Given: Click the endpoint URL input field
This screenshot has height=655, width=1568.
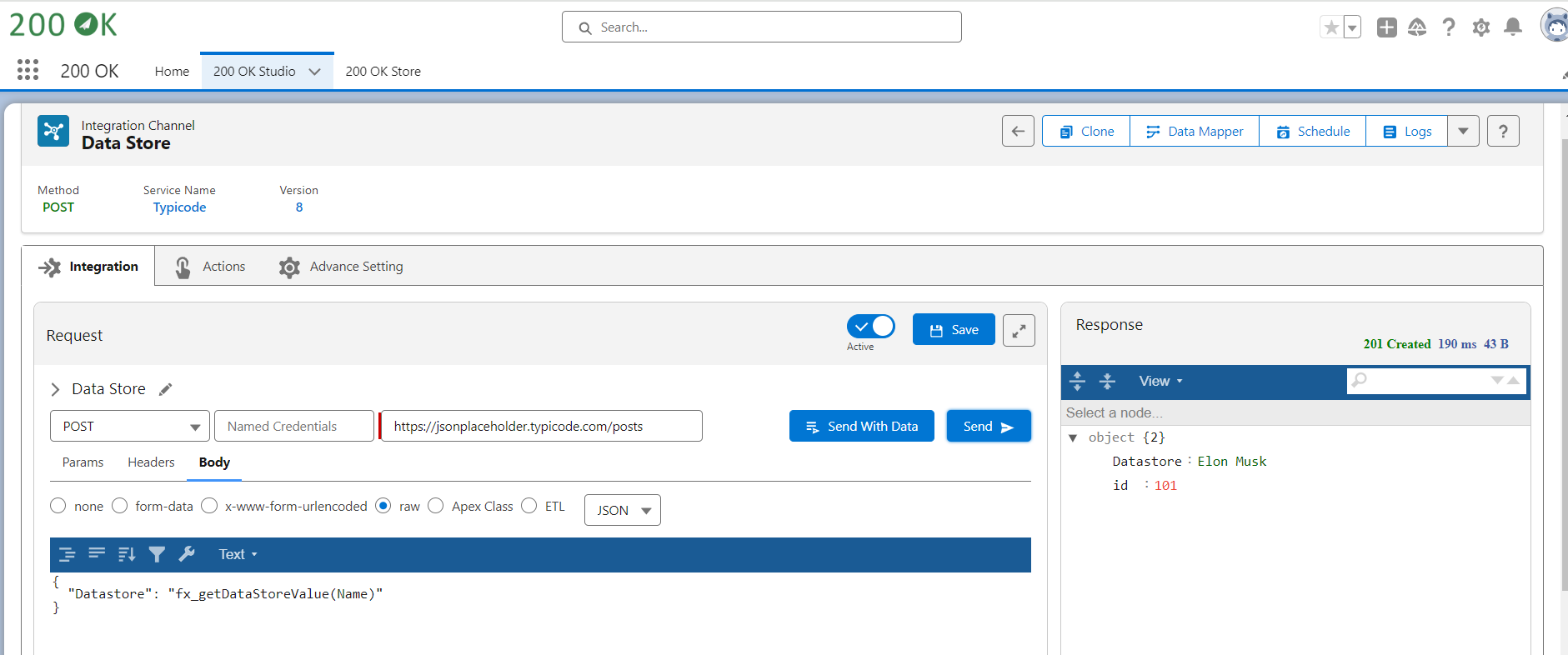Looking at the screenshot, I should (541, 426).
